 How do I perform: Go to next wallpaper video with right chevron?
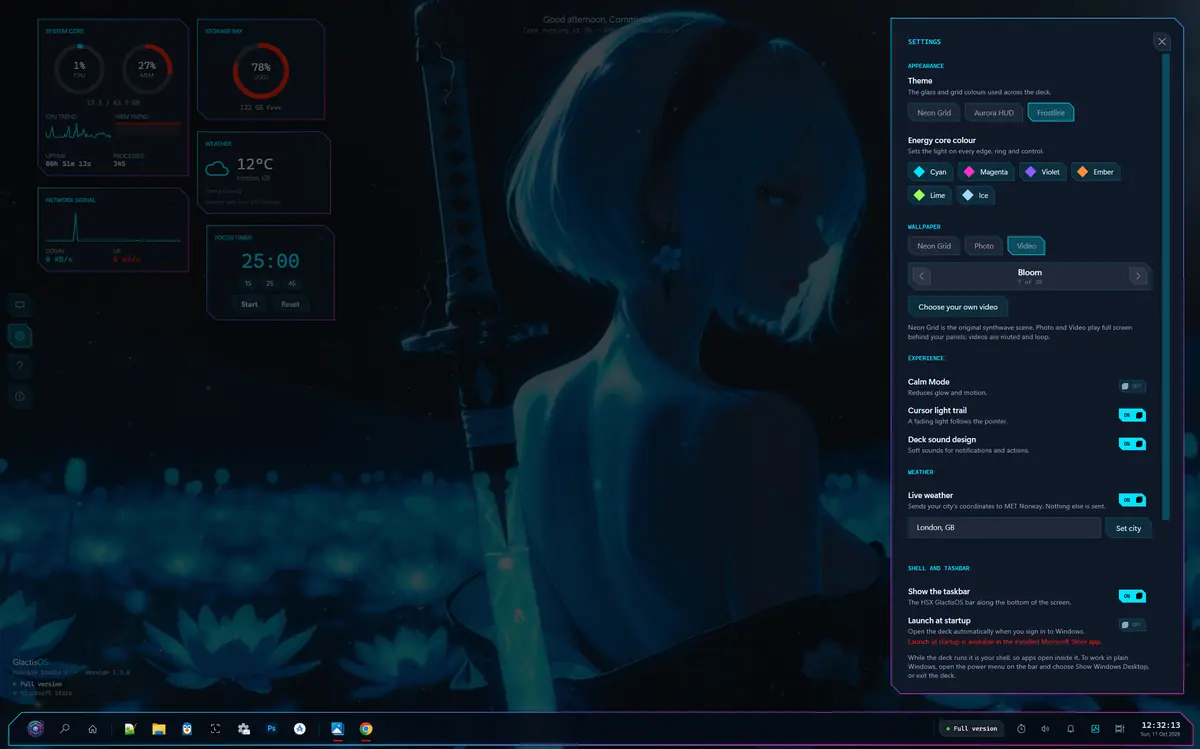pyautogui.click(x=1137, y=276)
